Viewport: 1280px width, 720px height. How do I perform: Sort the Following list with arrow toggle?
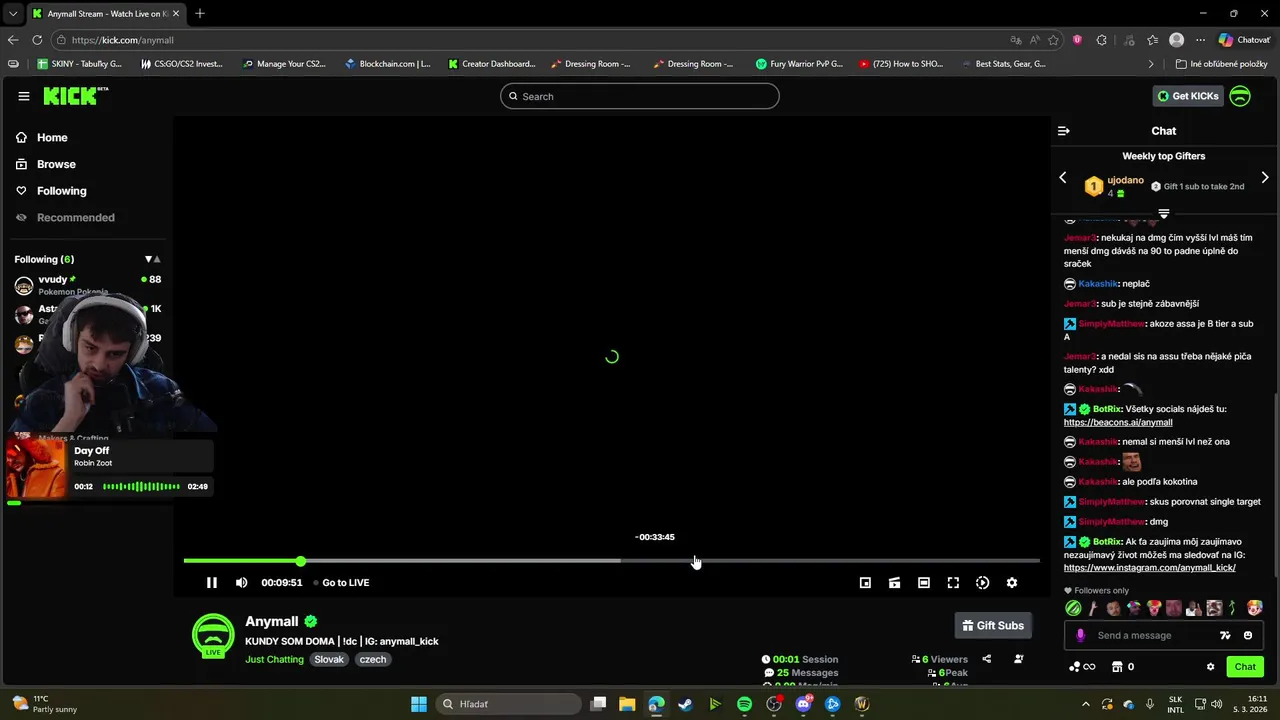[152, 259]
